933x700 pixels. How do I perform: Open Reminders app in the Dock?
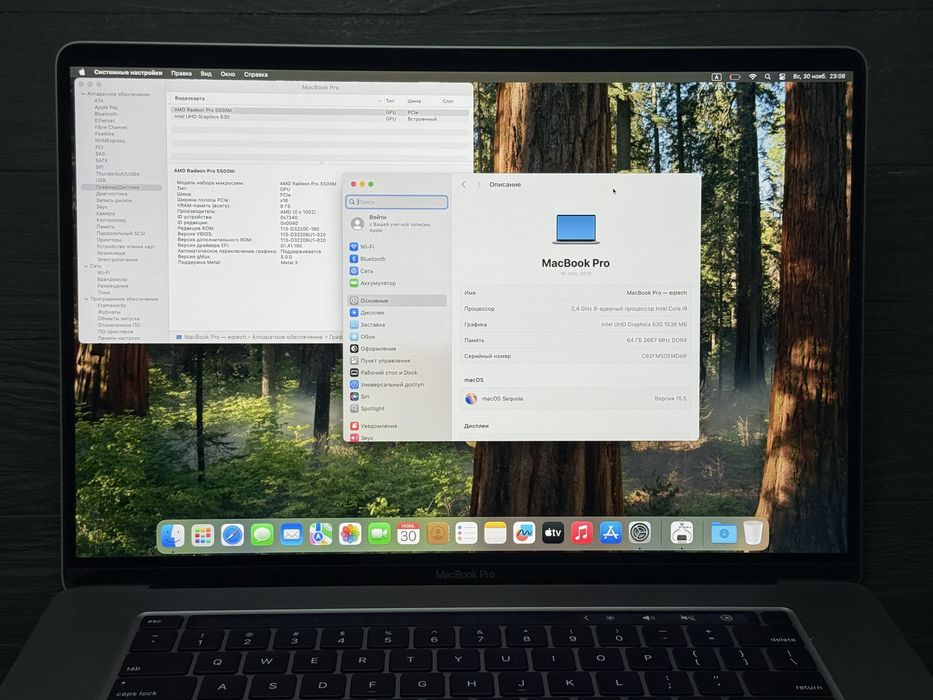(466, 533)
